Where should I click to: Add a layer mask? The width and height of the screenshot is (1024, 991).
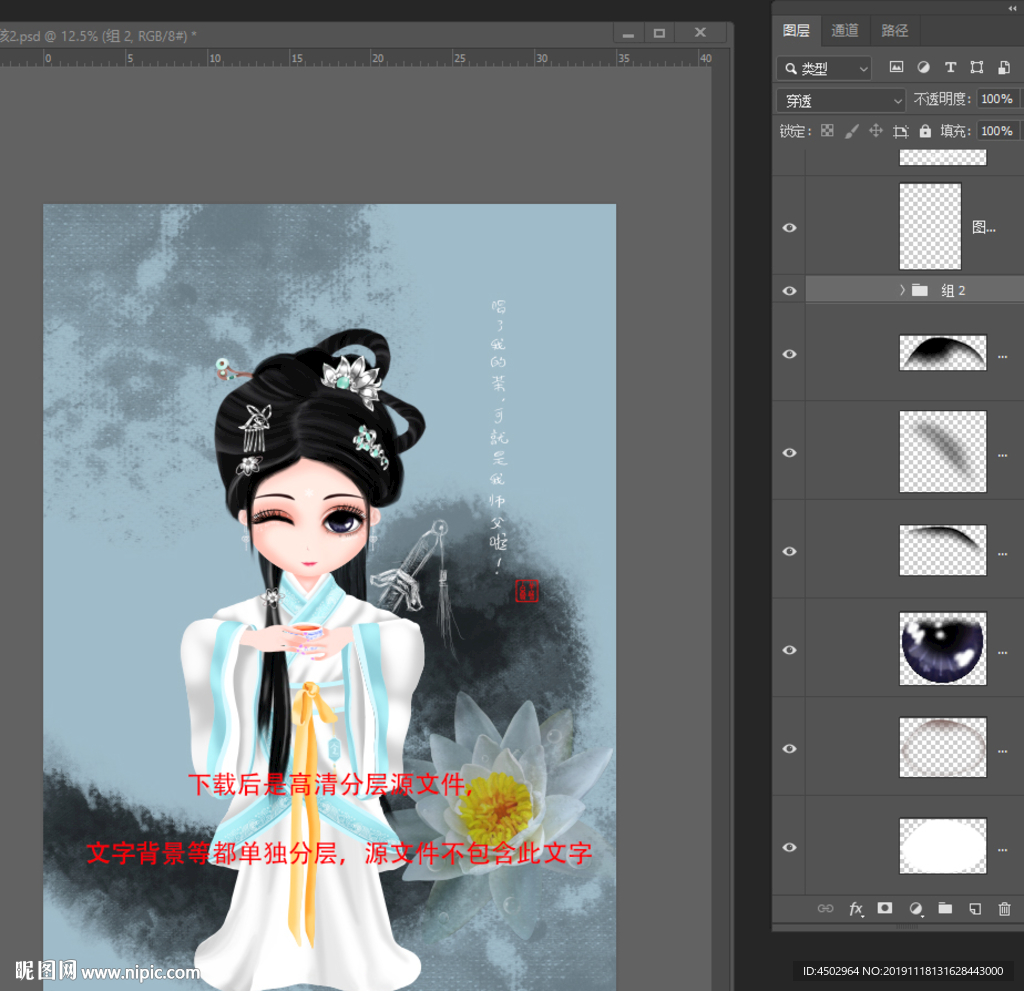point(885,908)
